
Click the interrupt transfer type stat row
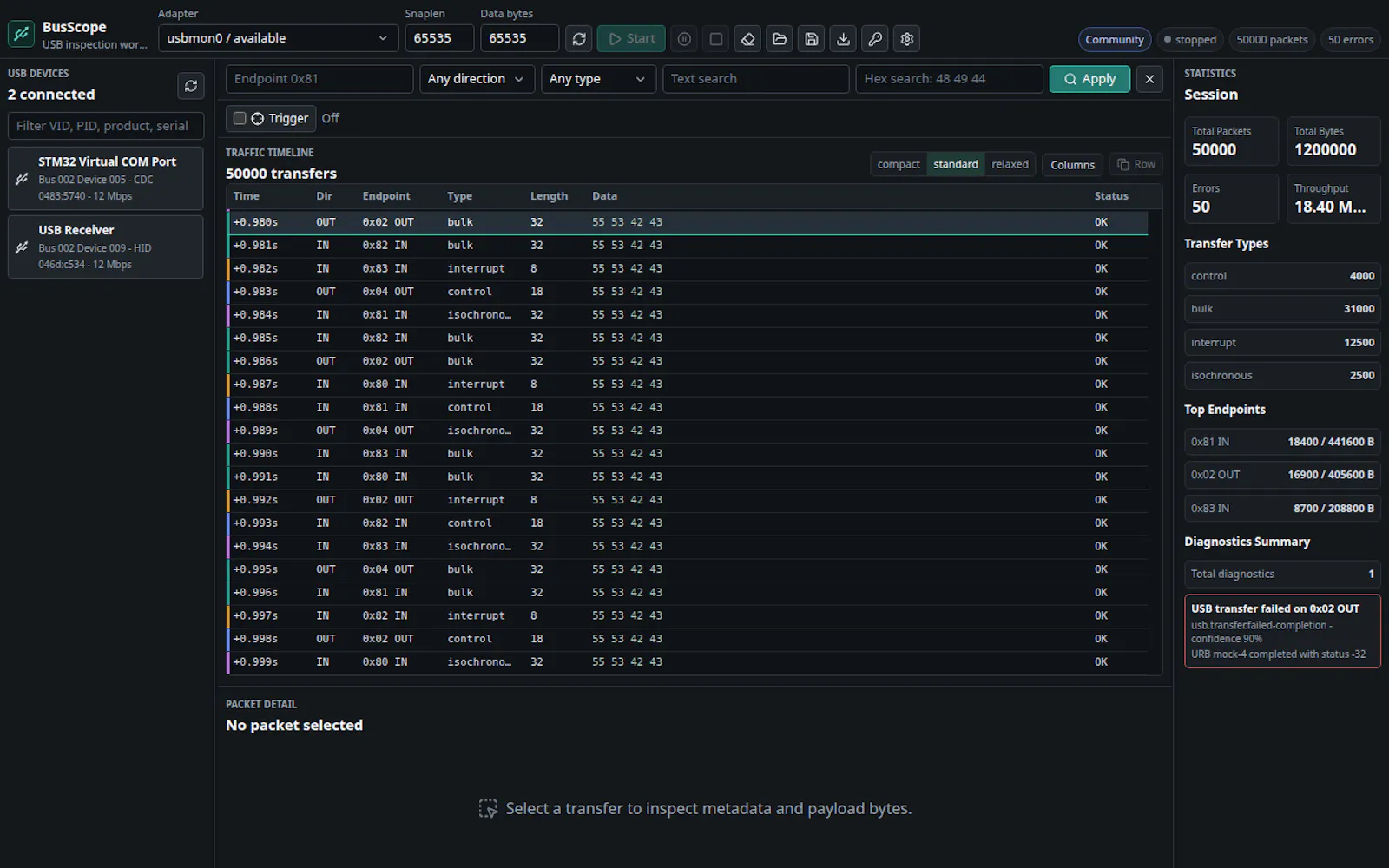(1282, 343)
